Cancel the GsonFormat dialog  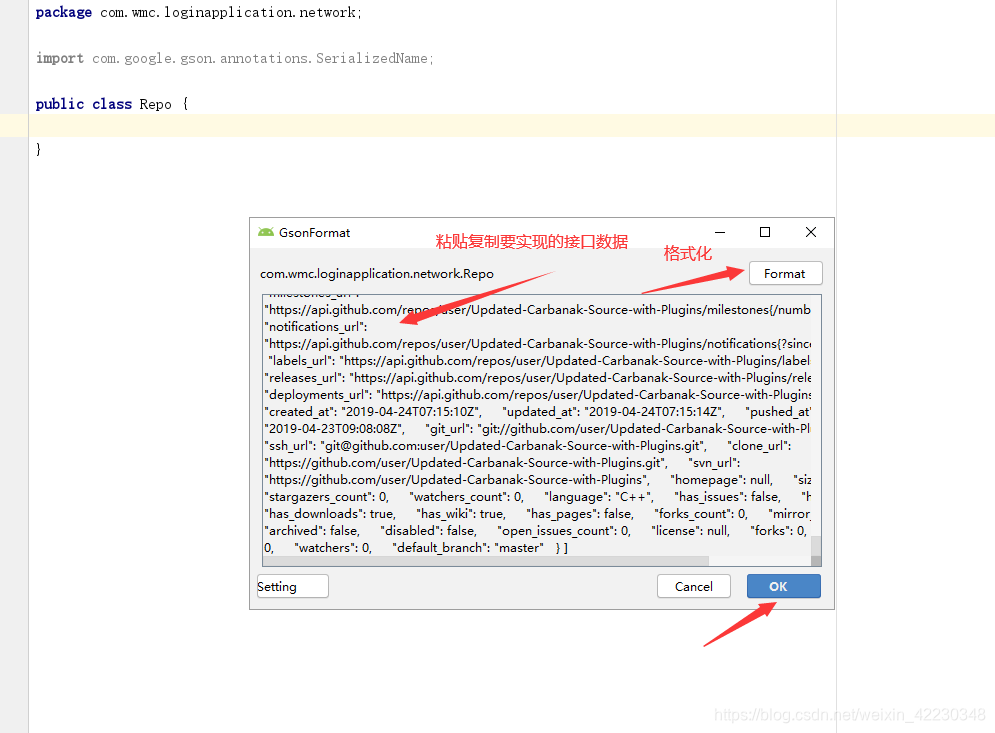[694, 586]
